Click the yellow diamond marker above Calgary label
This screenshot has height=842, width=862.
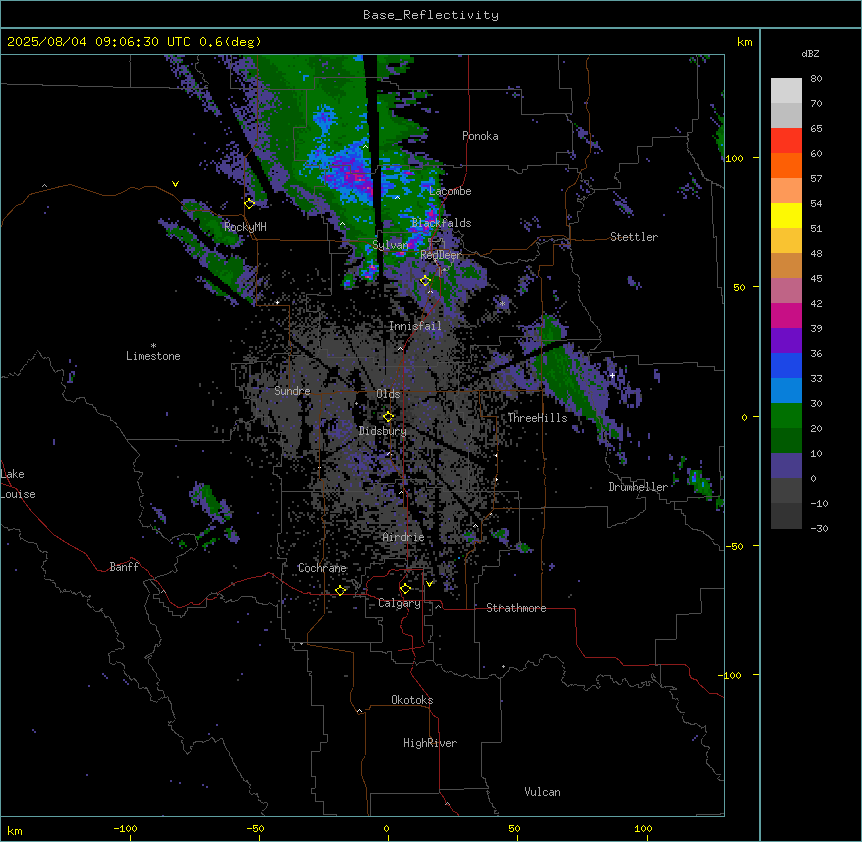coord(405,589)
